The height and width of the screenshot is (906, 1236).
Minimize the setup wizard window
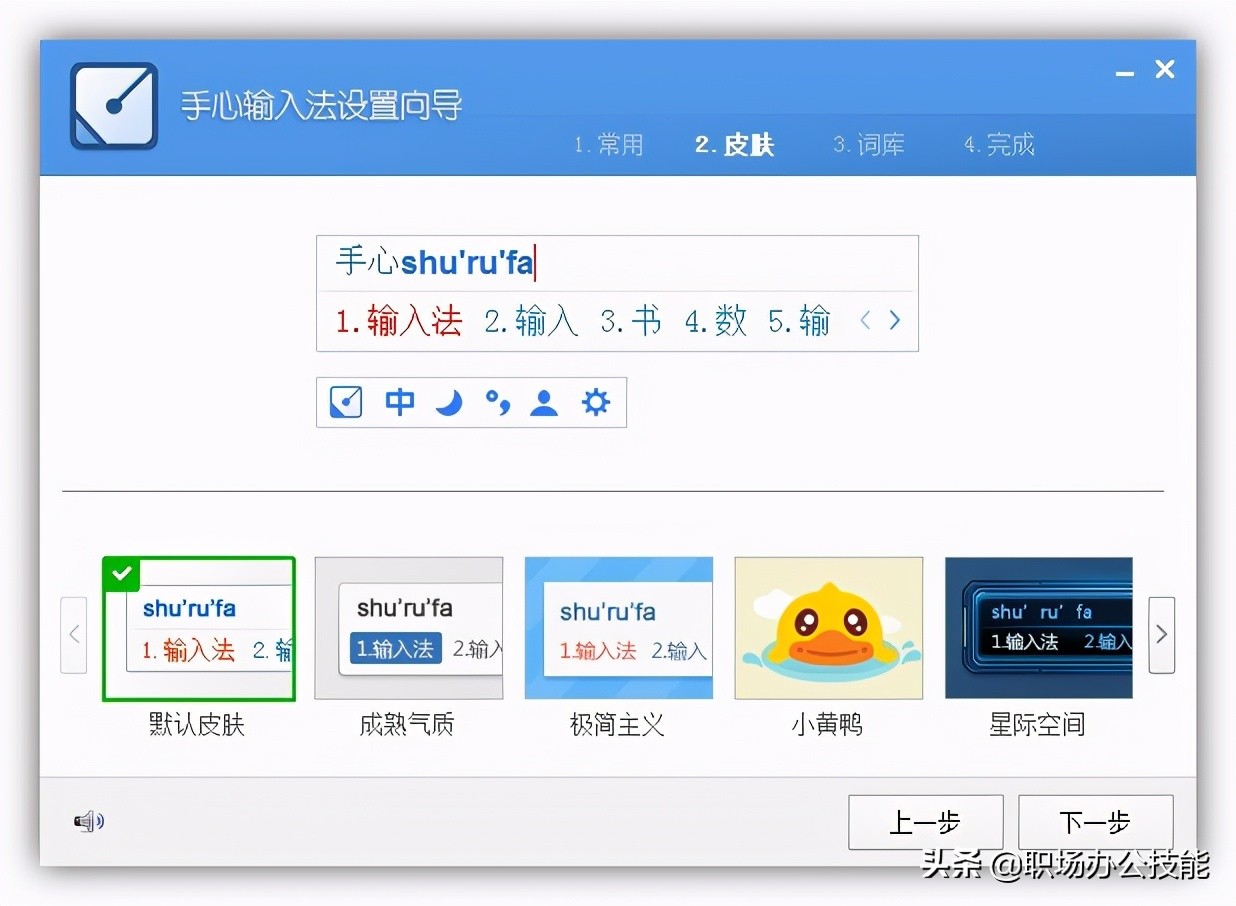tap(1125, 72)
